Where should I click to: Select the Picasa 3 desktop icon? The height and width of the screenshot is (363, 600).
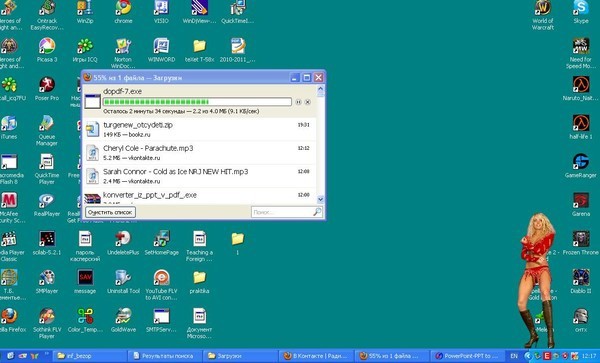coord(47,50)
